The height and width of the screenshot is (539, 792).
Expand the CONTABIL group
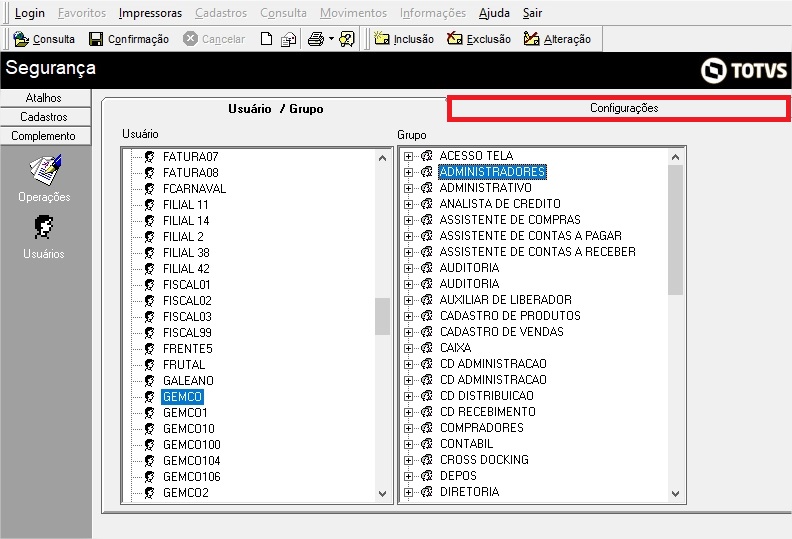[408, 445]
